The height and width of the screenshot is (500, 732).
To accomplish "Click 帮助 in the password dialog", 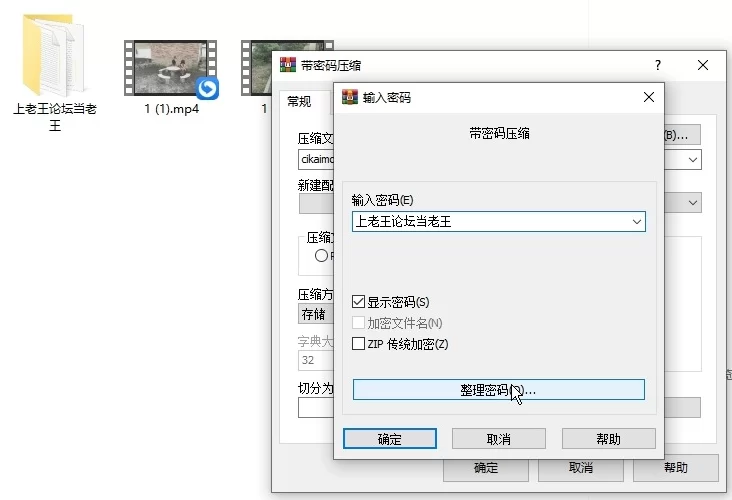I will coord(608,439).
